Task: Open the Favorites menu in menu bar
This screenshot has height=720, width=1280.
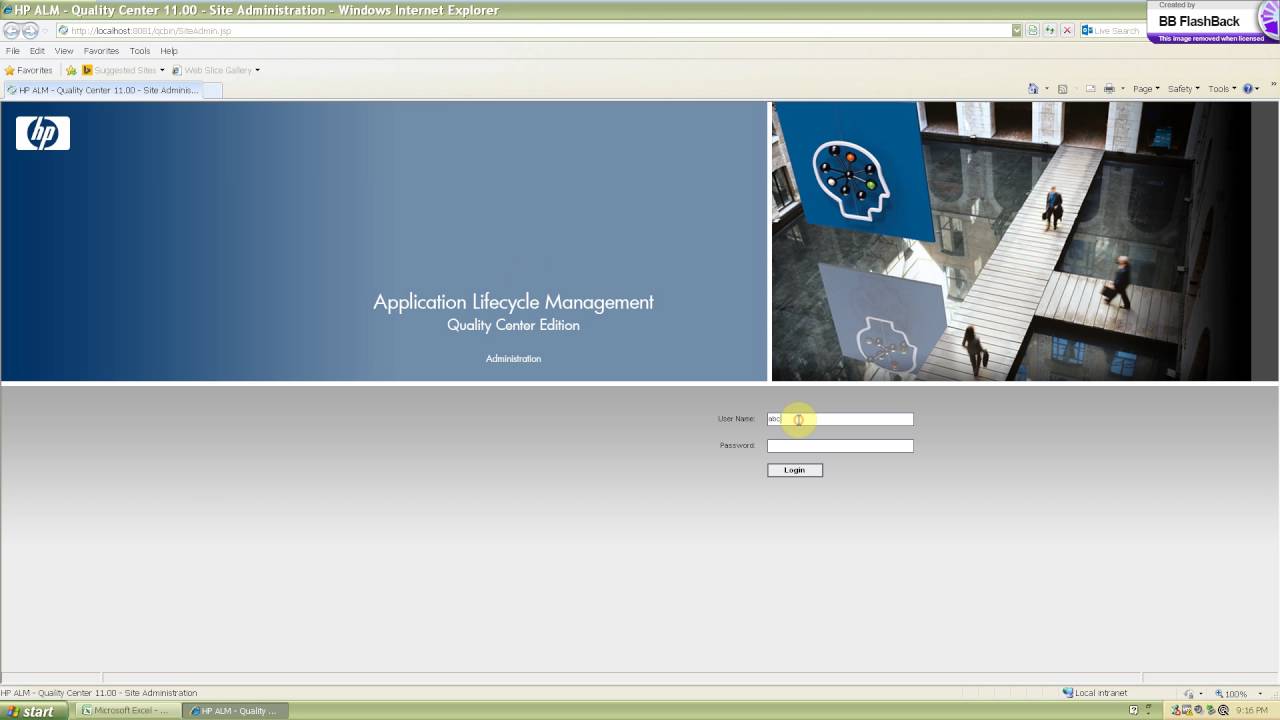Action: coord(101,51)
